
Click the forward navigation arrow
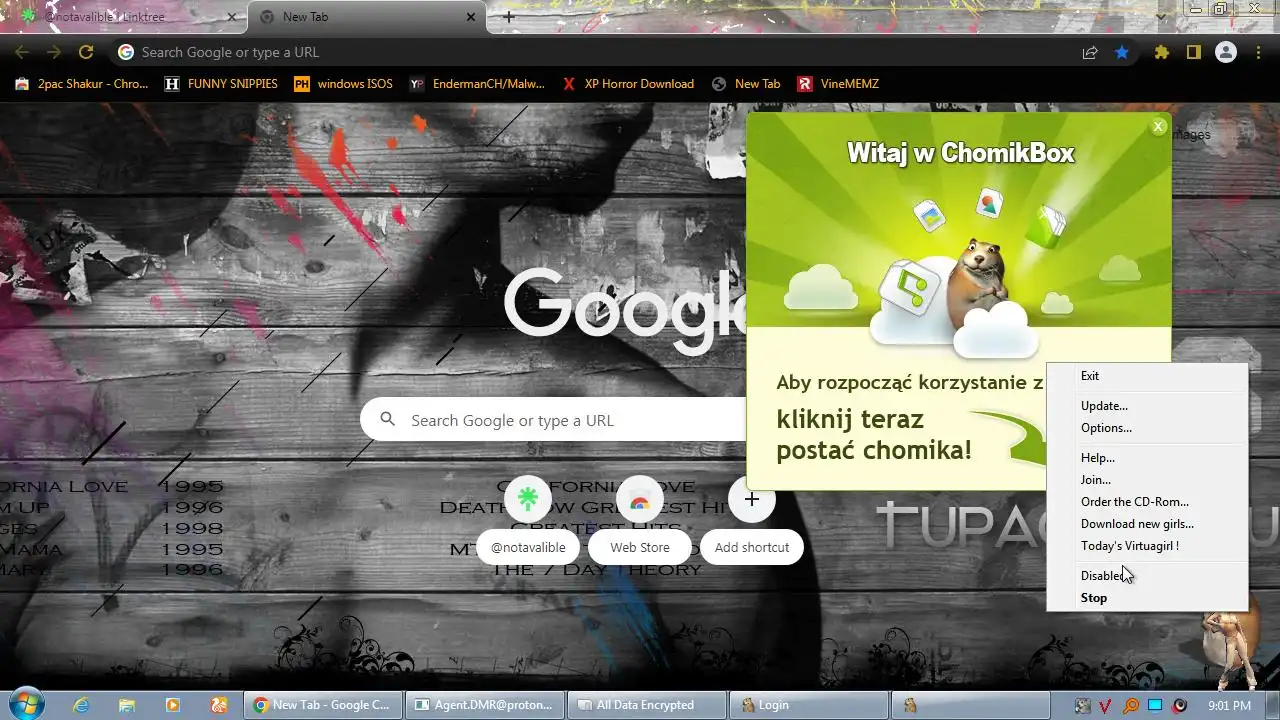(x=54, y=52)
